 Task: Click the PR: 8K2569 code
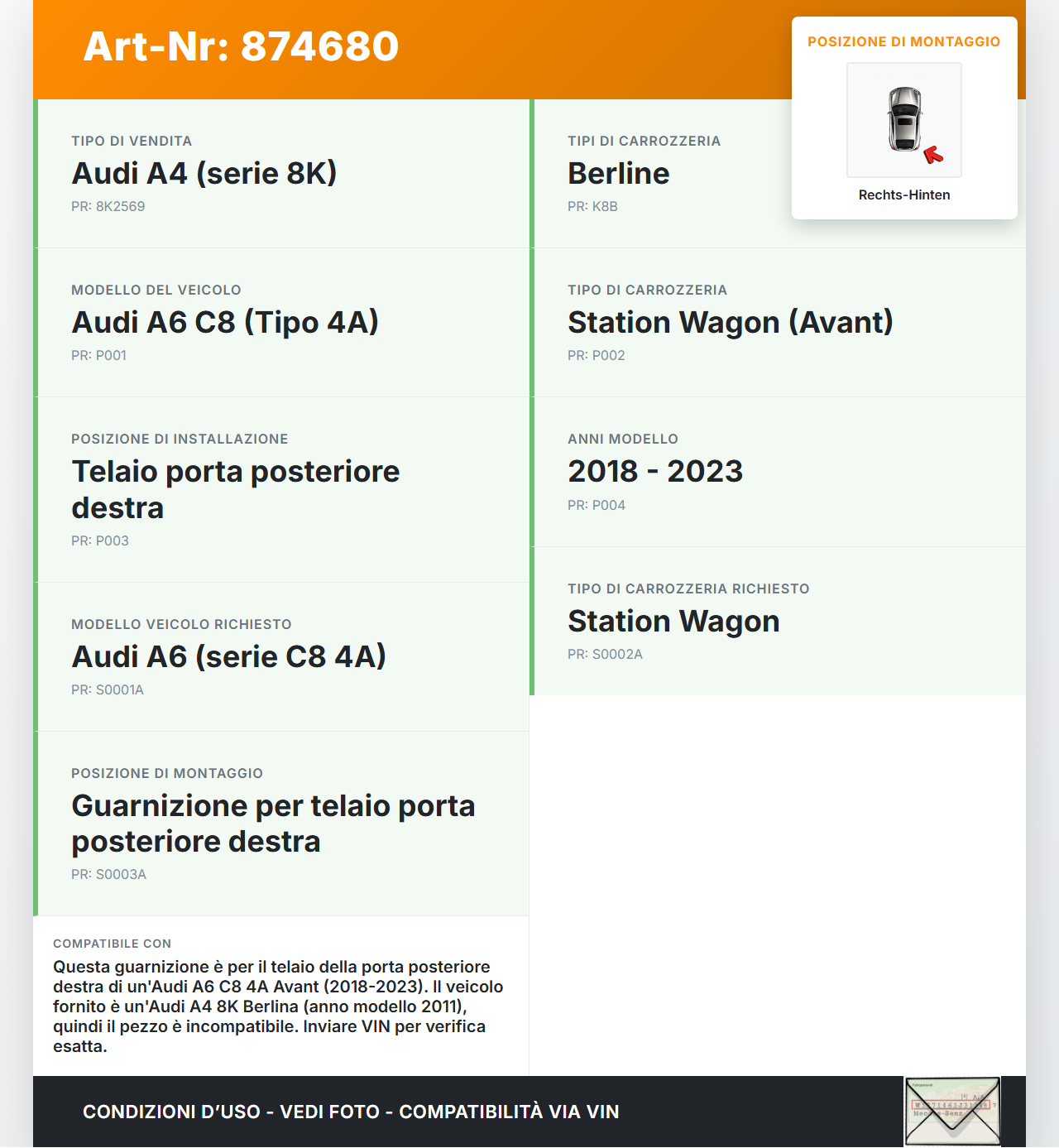pos(108,206)
